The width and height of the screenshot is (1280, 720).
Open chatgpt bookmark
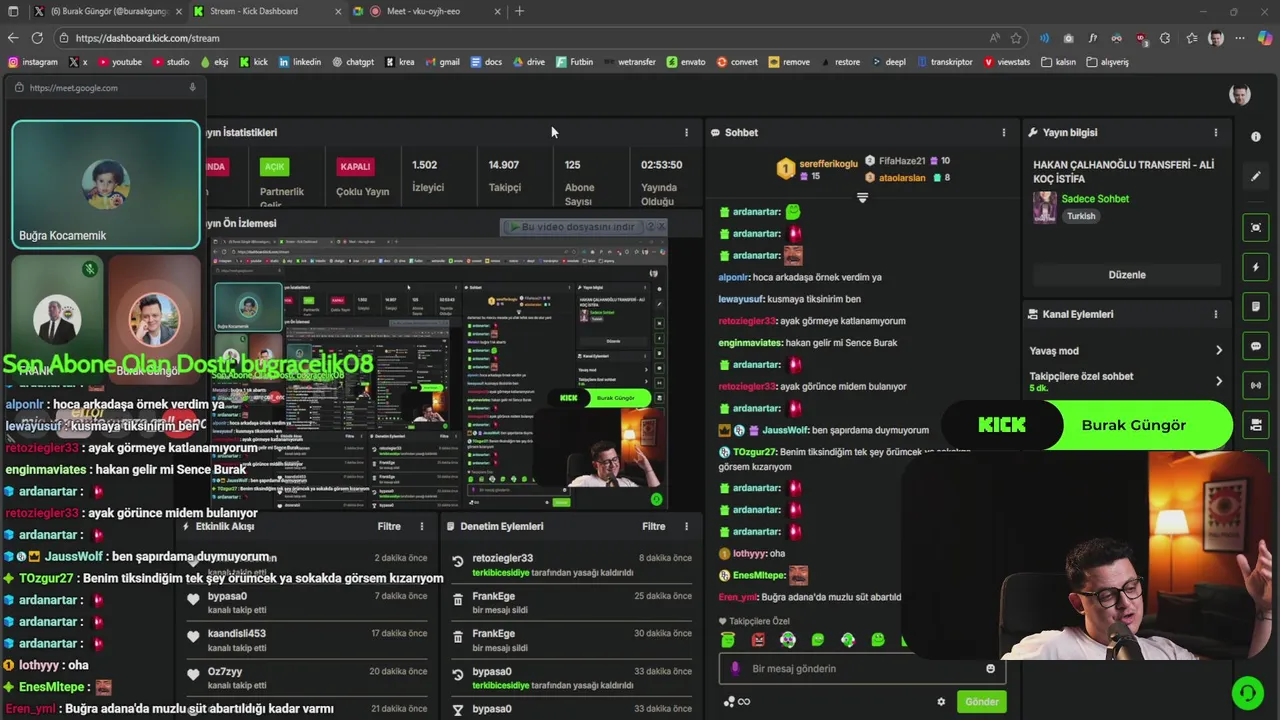pyautogui.click(x=352, y=62)
